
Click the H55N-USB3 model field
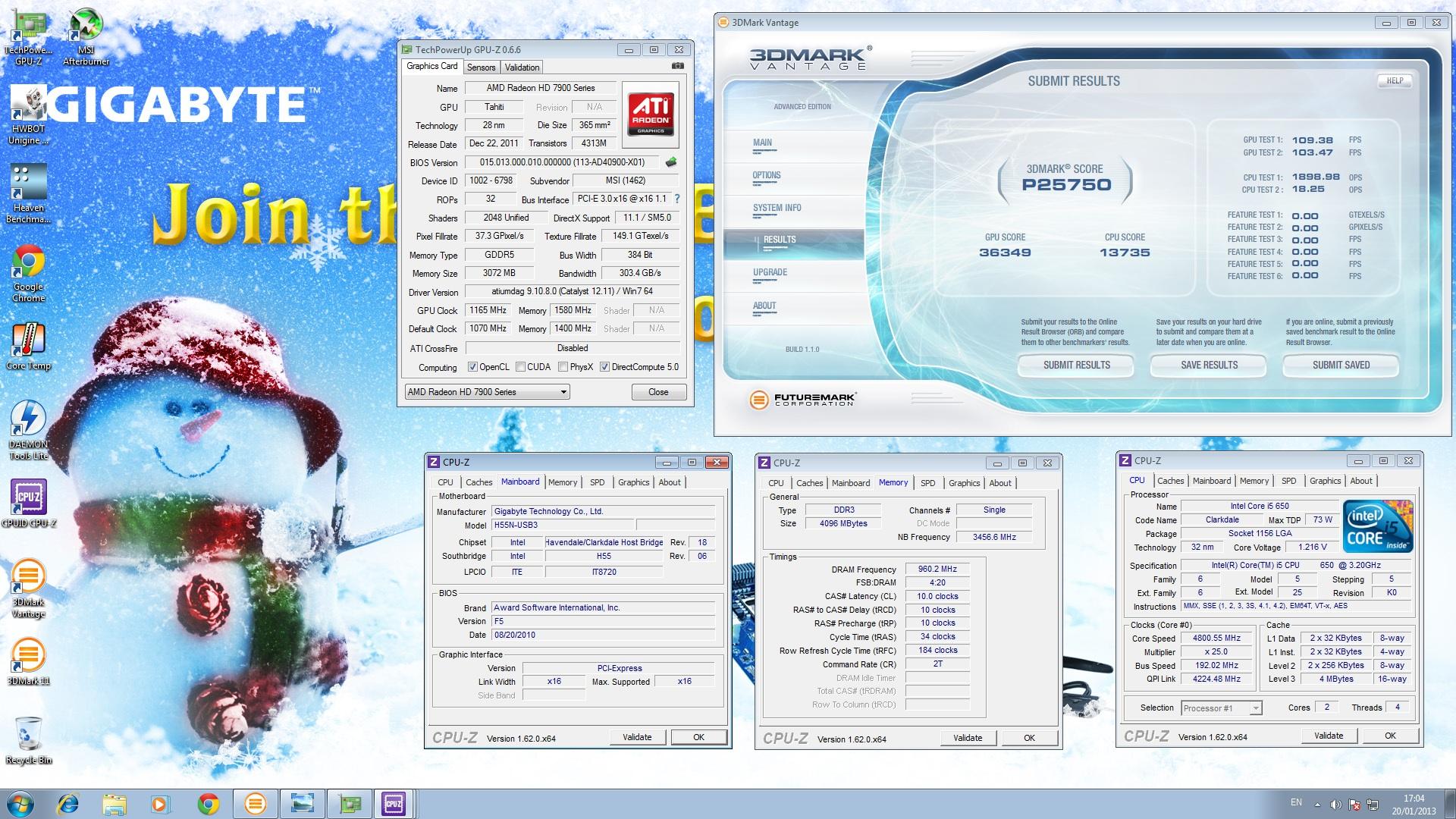click(x=563, y=525)
